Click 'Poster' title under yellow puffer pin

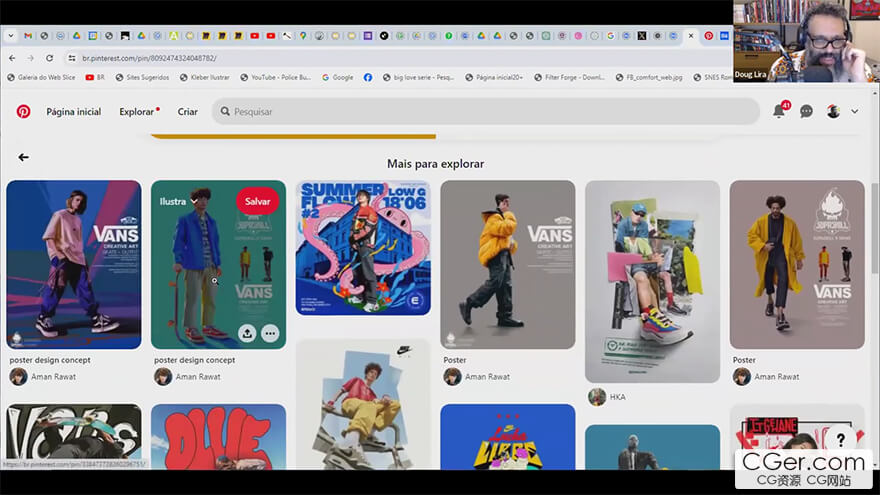[455, 360]
